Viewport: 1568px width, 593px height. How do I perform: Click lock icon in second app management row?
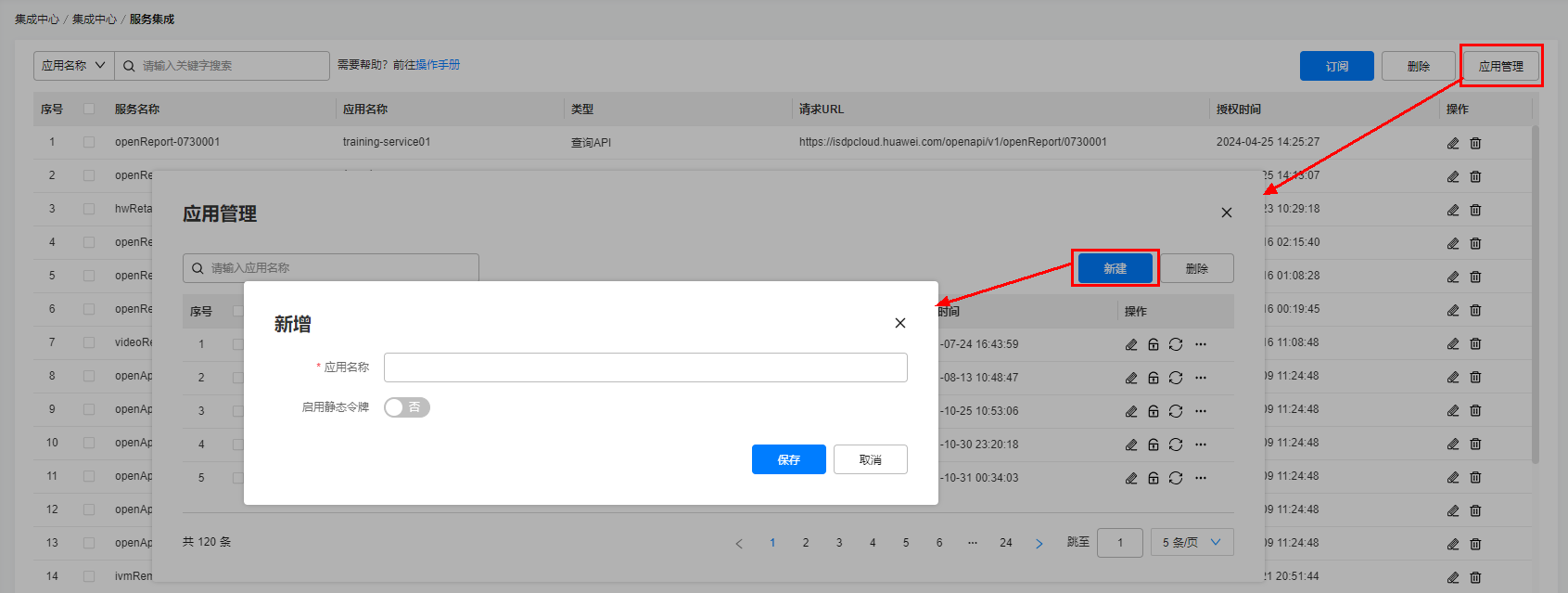(x=1154, y=378)
